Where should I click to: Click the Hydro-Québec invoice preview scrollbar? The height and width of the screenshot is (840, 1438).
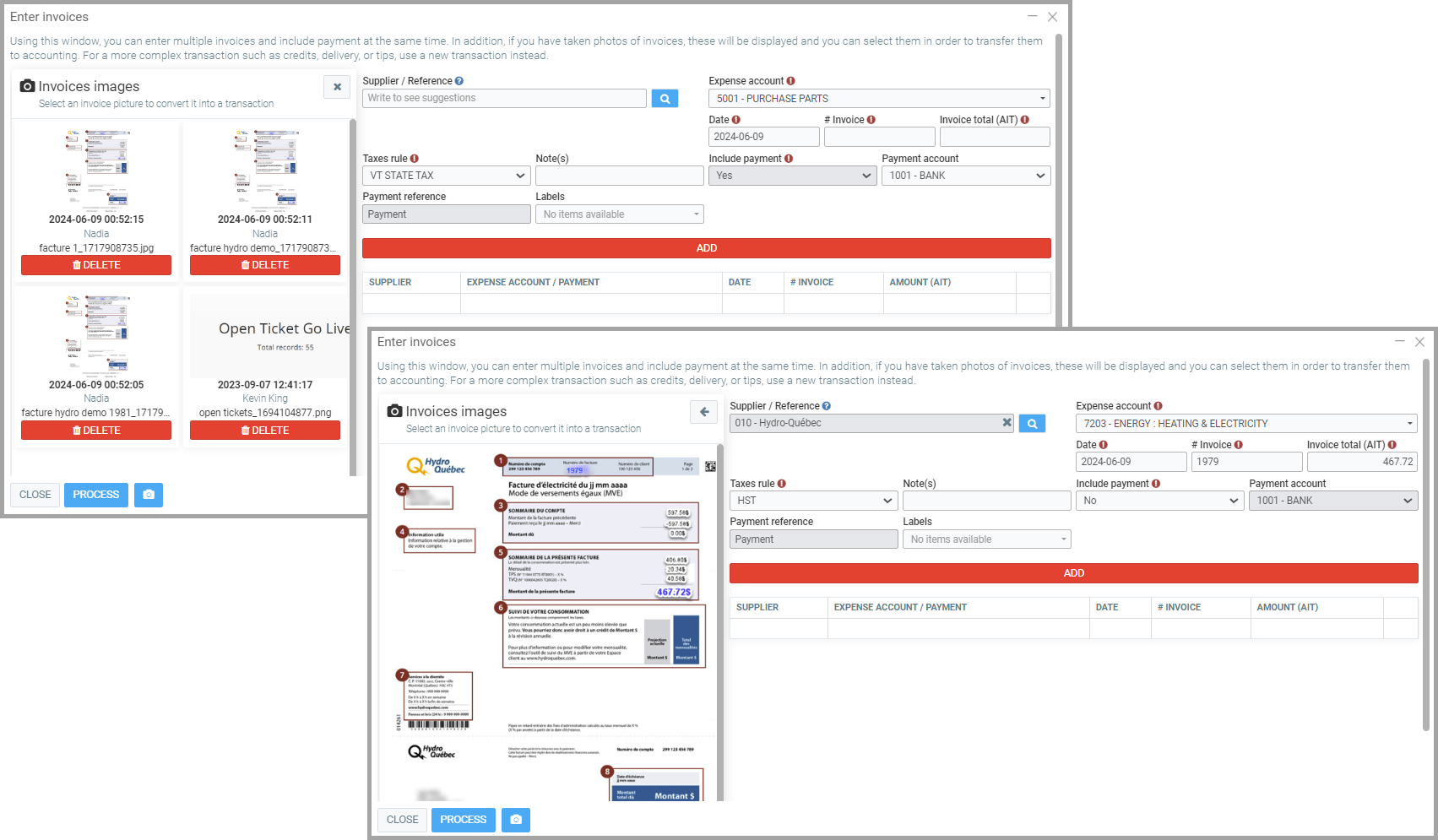coord(720,591)
